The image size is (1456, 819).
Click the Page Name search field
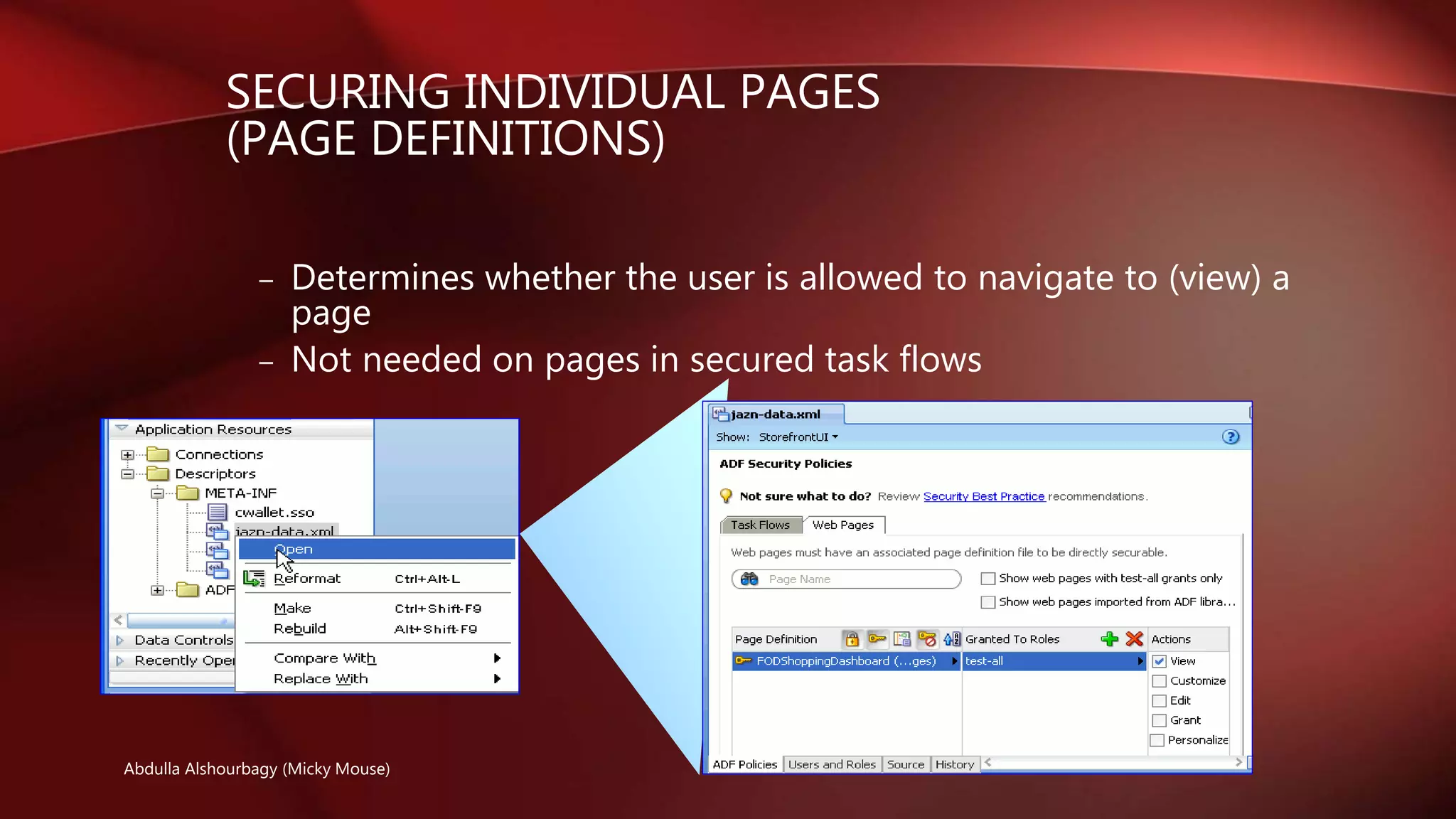846,579
